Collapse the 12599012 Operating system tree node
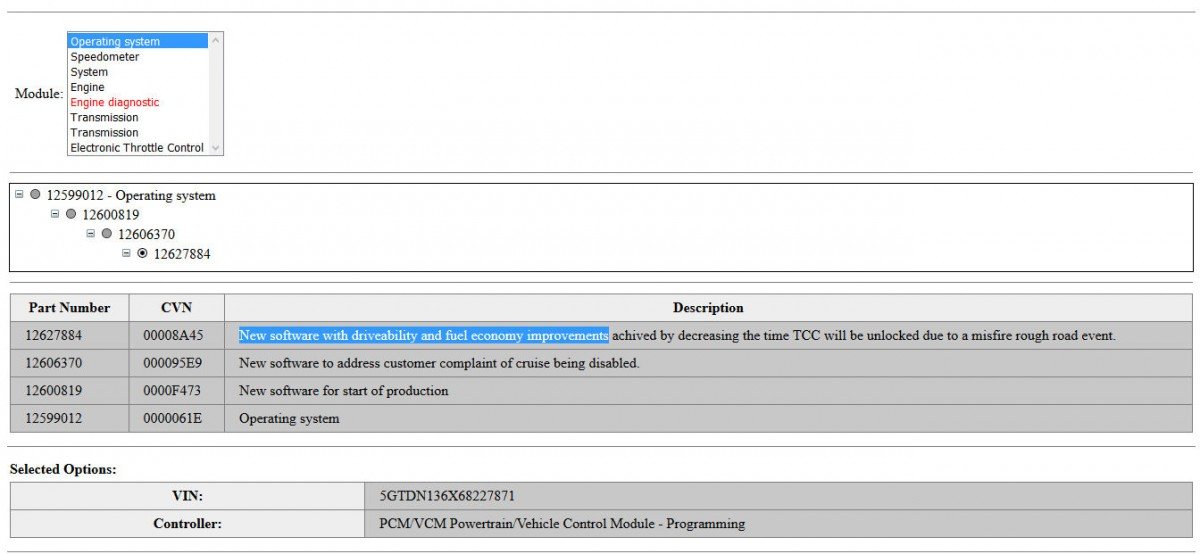The width and height of the screenshot is (1200, 554). [19, 195]
